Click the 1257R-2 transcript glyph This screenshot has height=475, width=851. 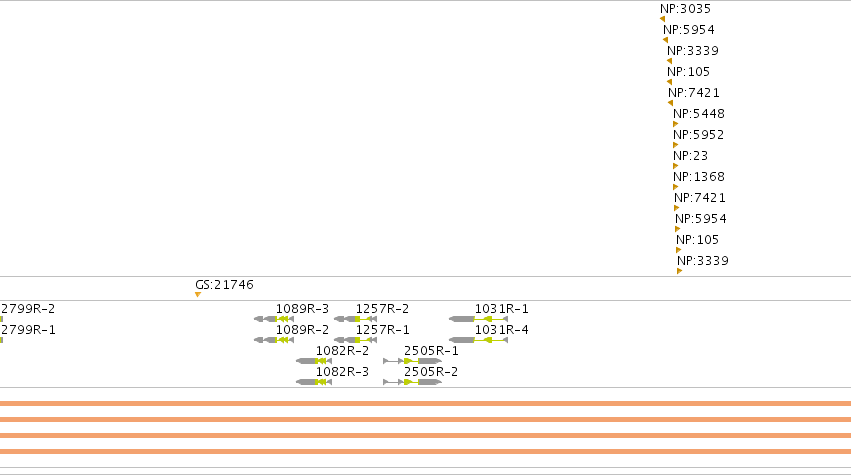coord(355,319)
